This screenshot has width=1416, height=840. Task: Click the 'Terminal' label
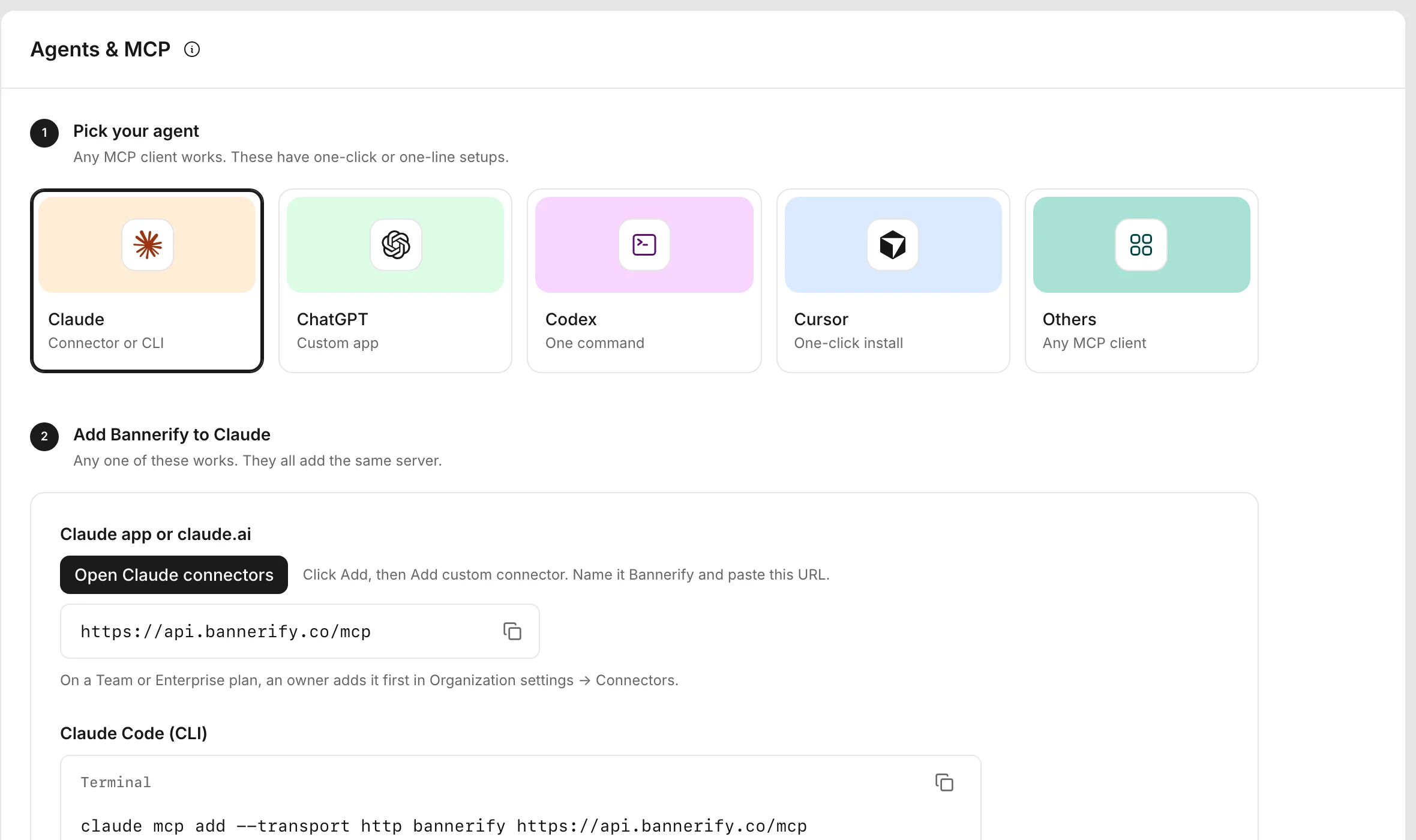tap(116, 782)
